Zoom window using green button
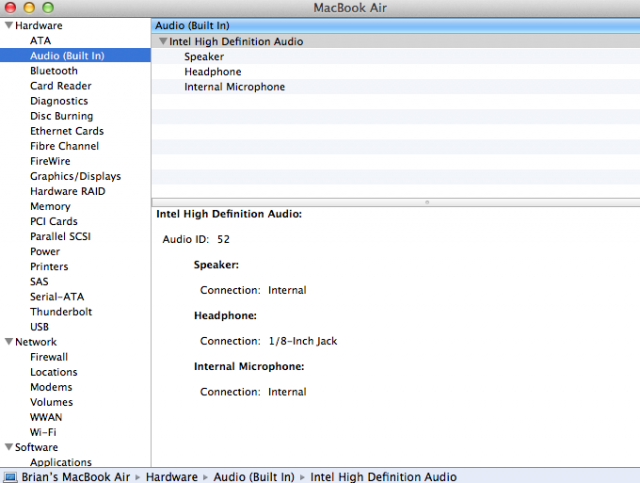 [x=48, y=7]
